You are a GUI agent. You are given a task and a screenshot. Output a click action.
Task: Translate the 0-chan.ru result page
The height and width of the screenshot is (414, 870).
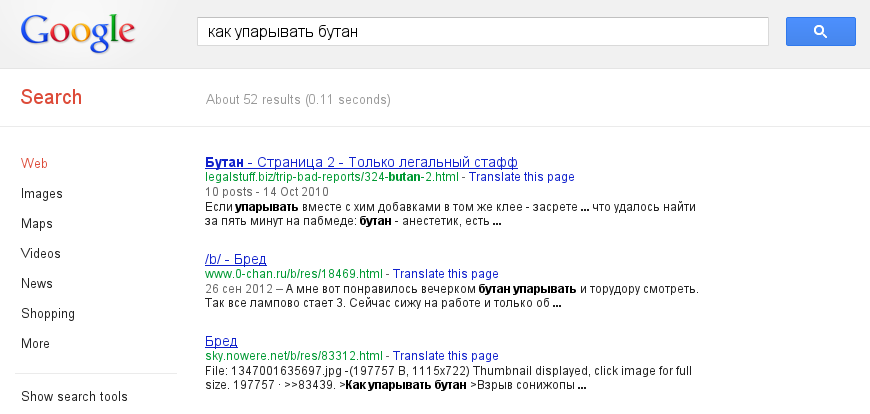tap(446, 274)
